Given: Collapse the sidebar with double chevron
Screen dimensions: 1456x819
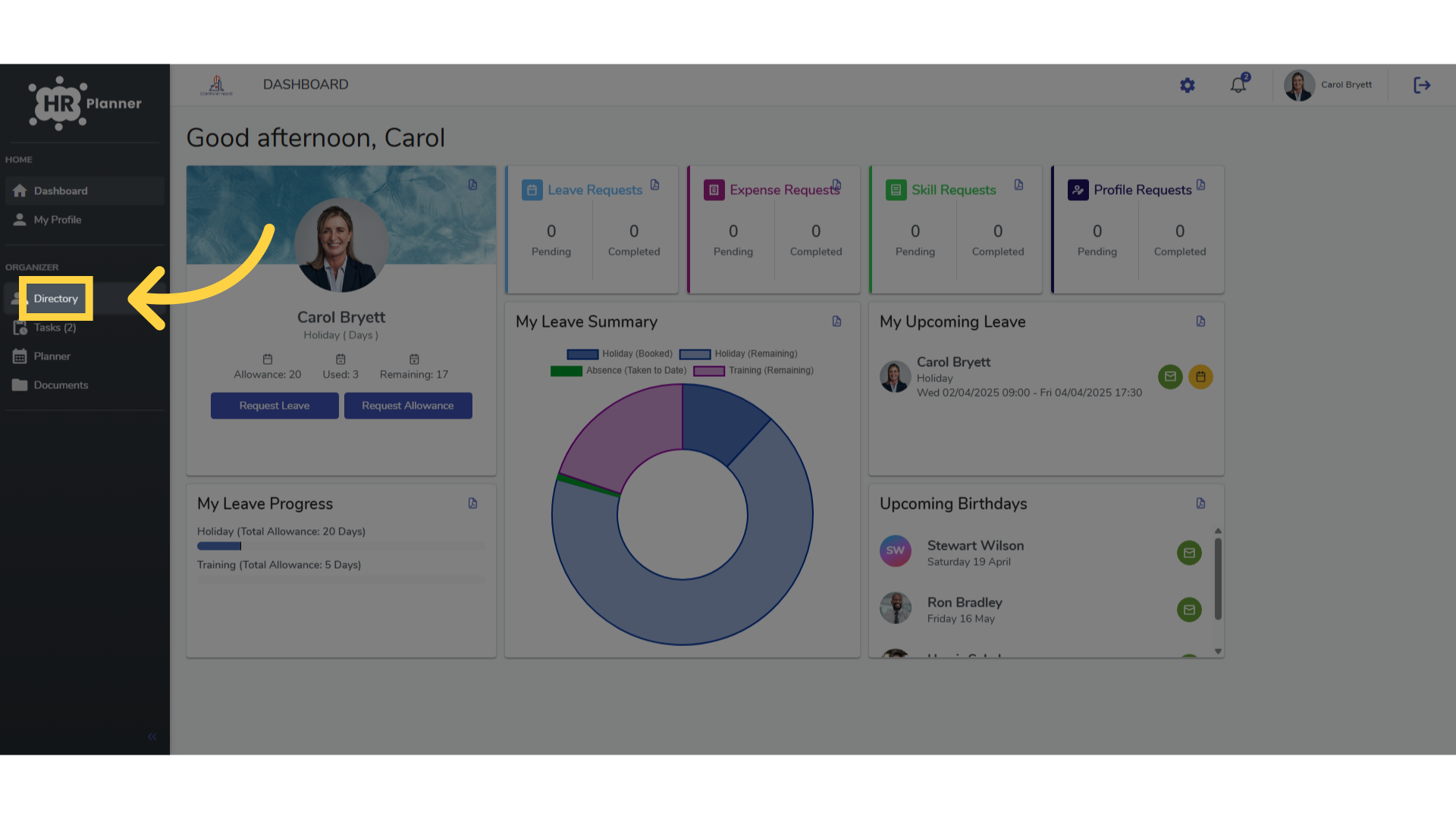Looking at the screenshot, I should pyautogui.click(x=152, y=736).
